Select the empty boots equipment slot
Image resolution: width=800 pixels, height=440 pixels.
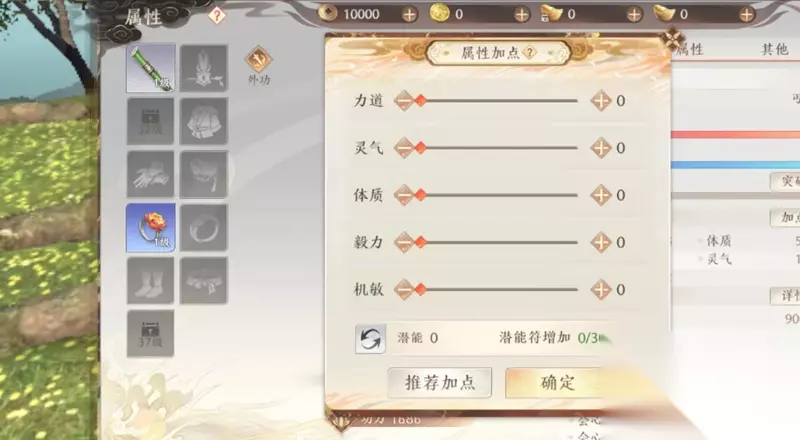click(151, 281)
